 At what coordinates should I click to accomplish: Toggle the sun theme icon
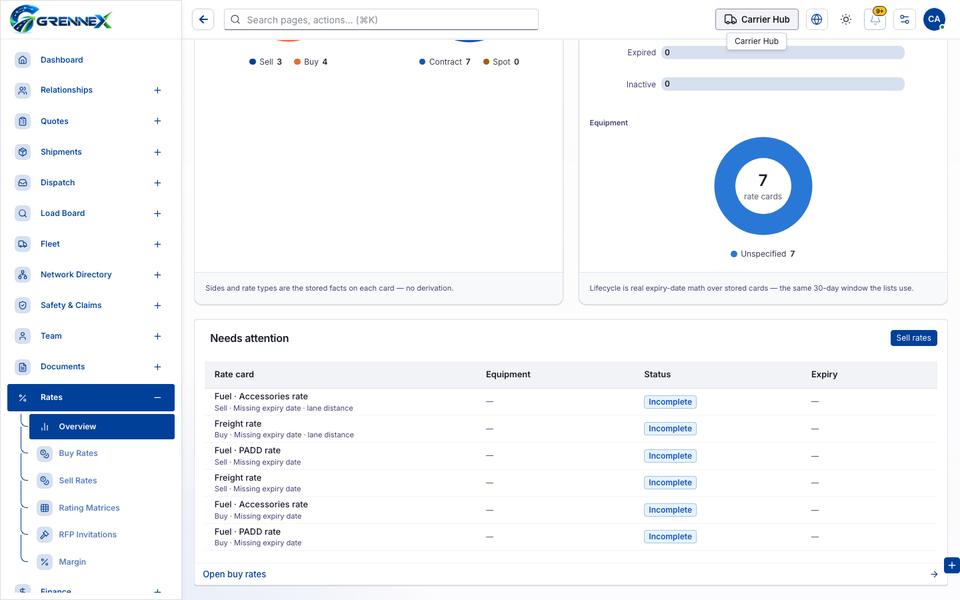click(846, 20)
